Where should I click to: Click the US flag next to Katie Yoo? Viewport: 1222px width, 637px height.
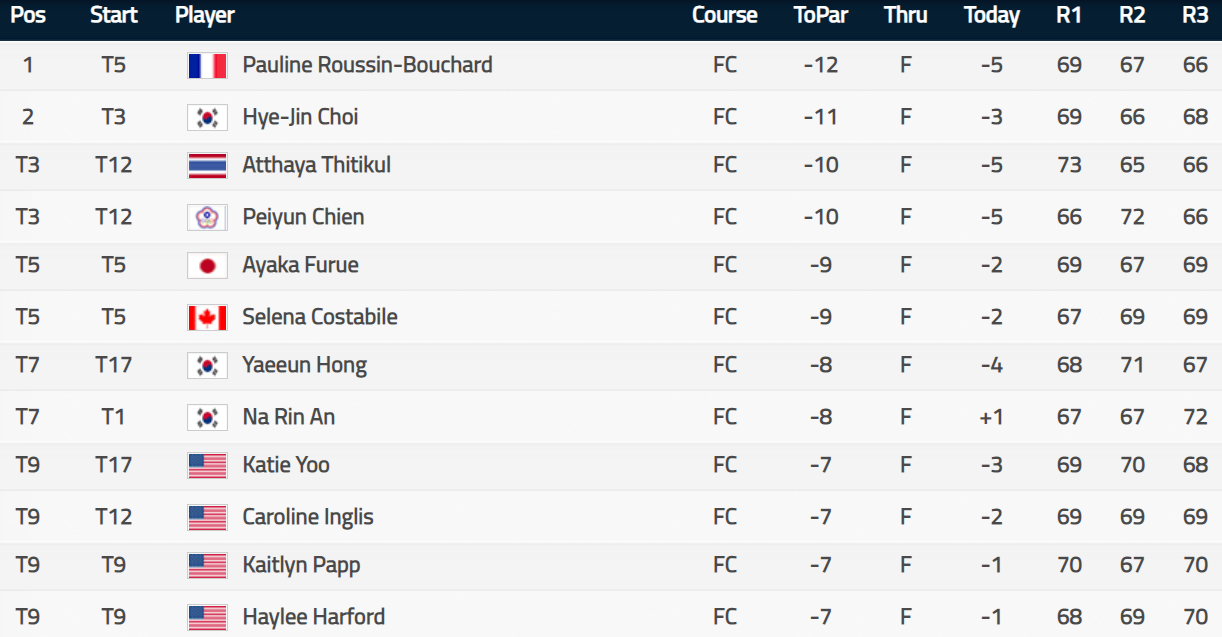pos(207,465)
